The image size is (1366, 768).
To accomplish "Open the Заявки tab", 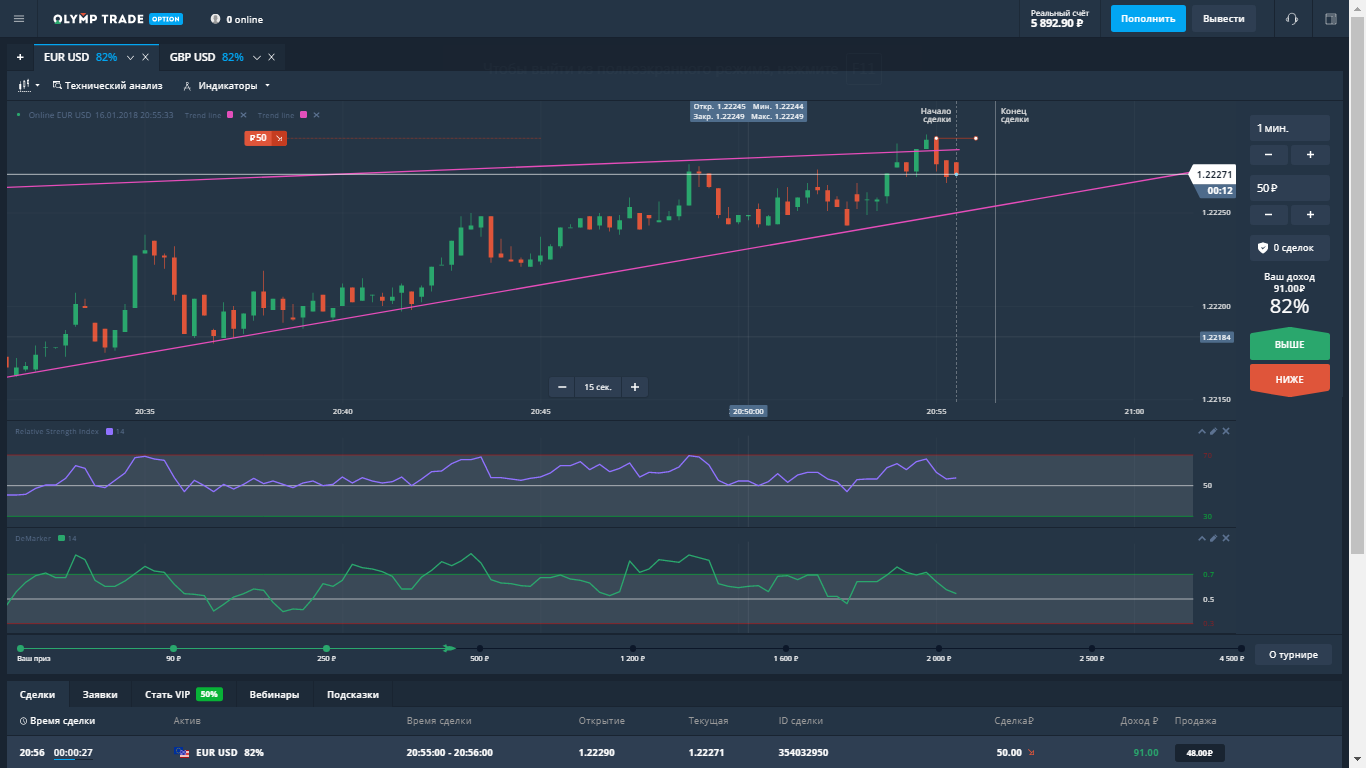I will click(100, 694).
